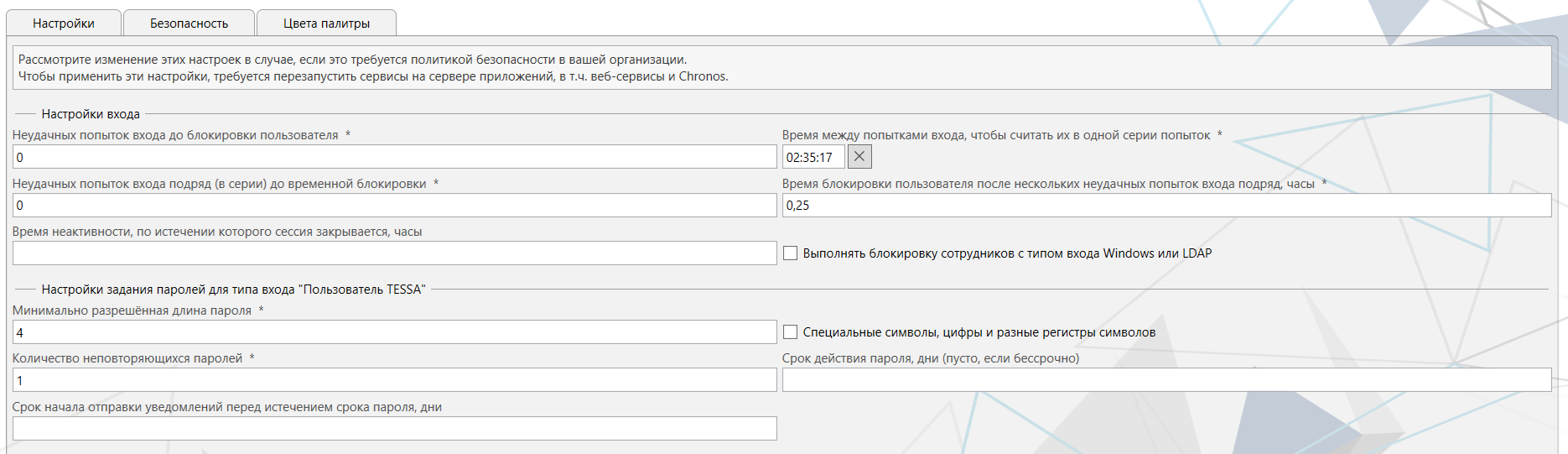The width and height of the screenshot is (1568, 454).
Task: Click the label 'Минимально разрешённая длина пароля'
Action: (x=132, y=310)
